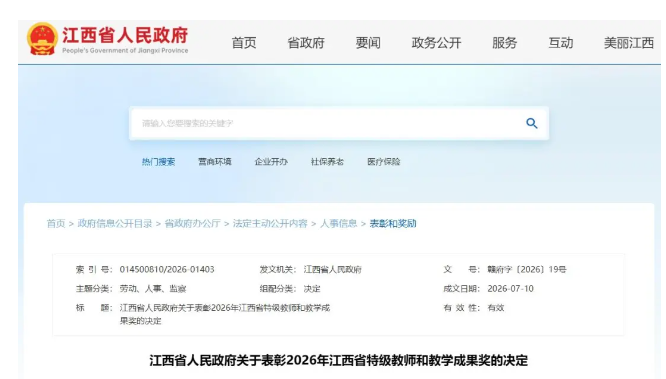
Task: Click validity value 有效
Action: [x=496, y=308]
